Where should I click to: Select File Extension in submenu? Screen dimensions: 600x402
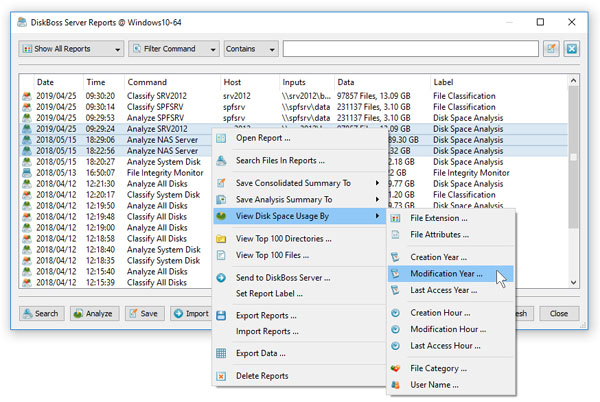[451, 218]
